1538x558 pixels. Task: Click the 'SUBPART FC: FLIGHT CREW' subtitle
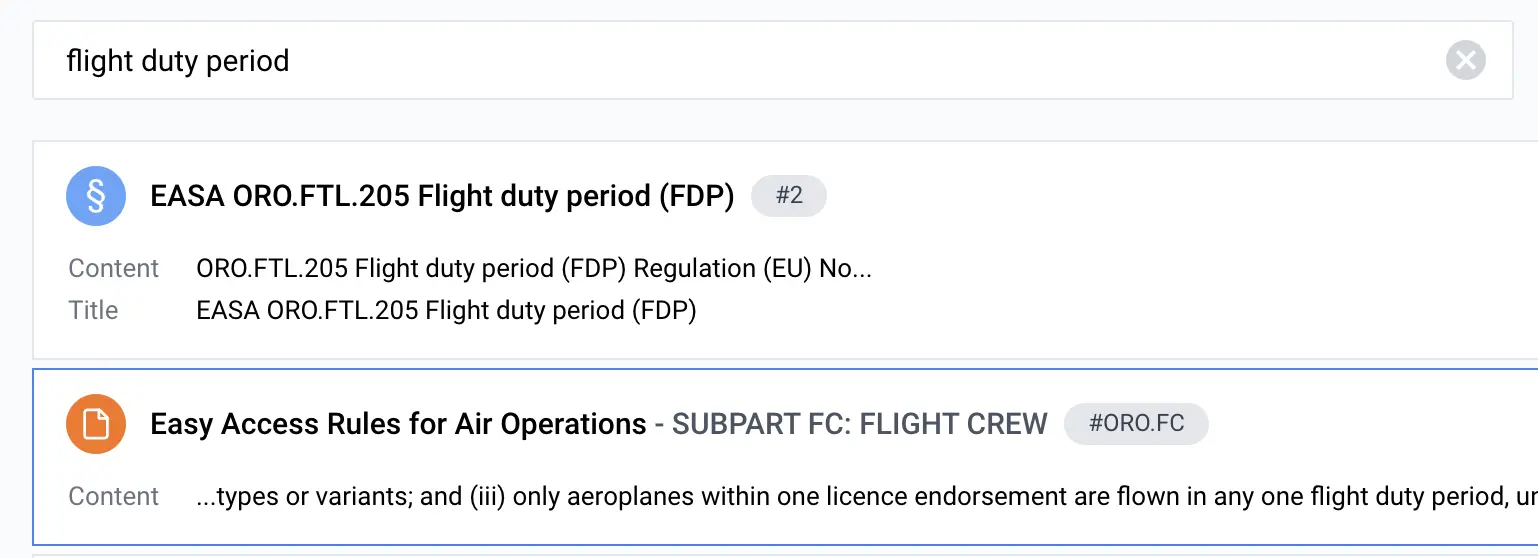click(859, 424)
